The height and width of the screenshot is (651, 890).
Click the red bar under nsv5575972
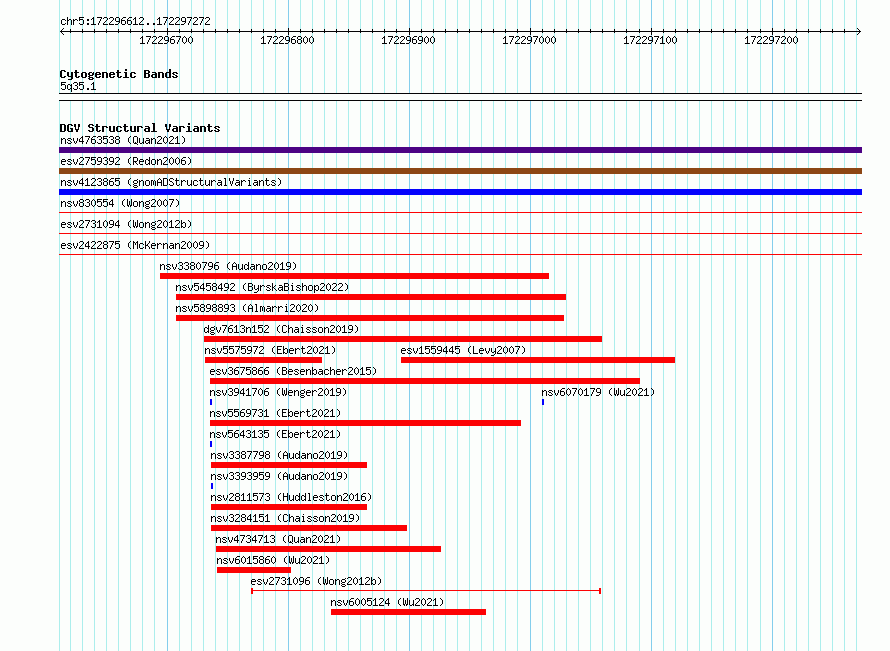263,360
